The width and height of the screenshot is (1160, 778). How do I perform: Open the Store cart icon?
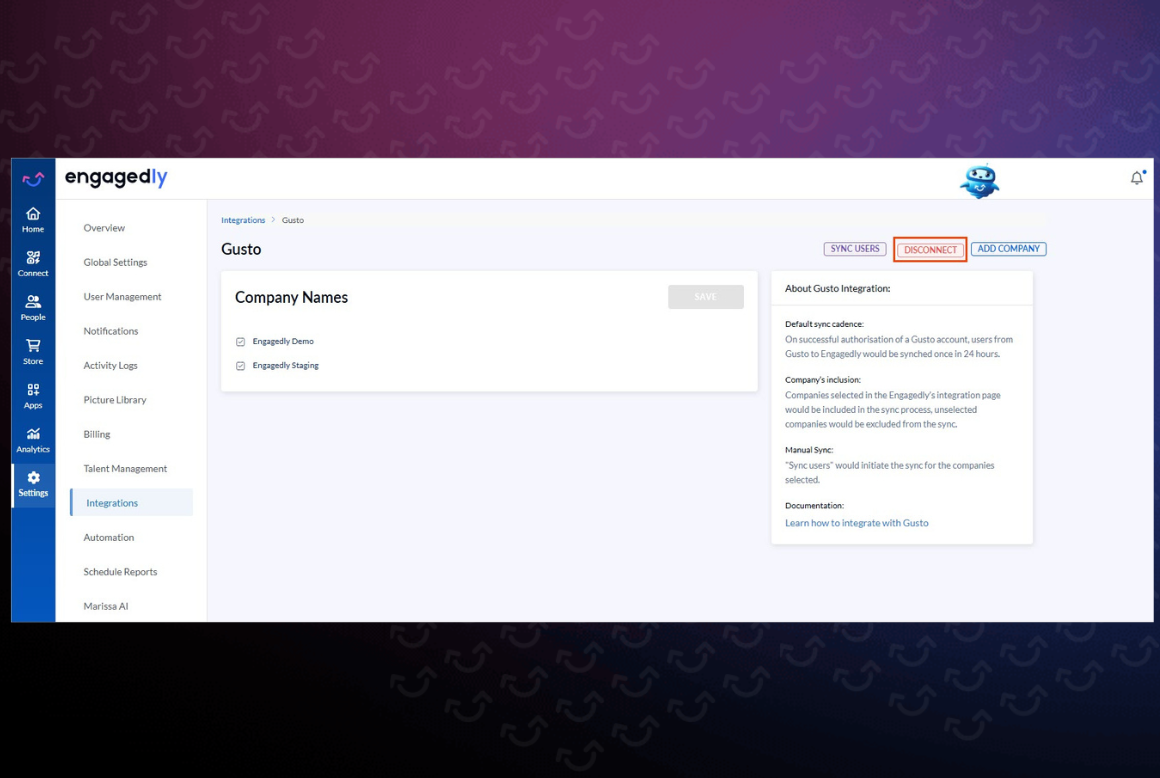click(33, 345)
